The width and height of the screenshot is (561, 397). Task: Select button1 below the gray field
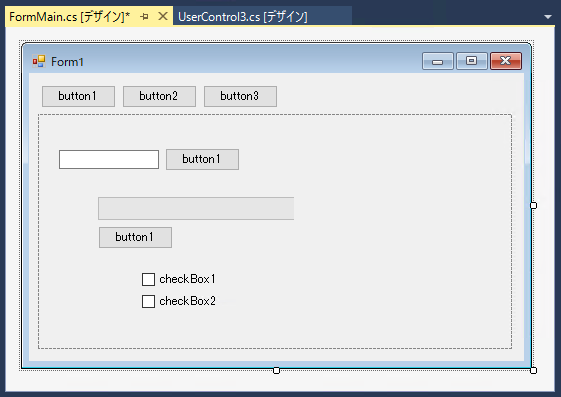click(135, 237)
